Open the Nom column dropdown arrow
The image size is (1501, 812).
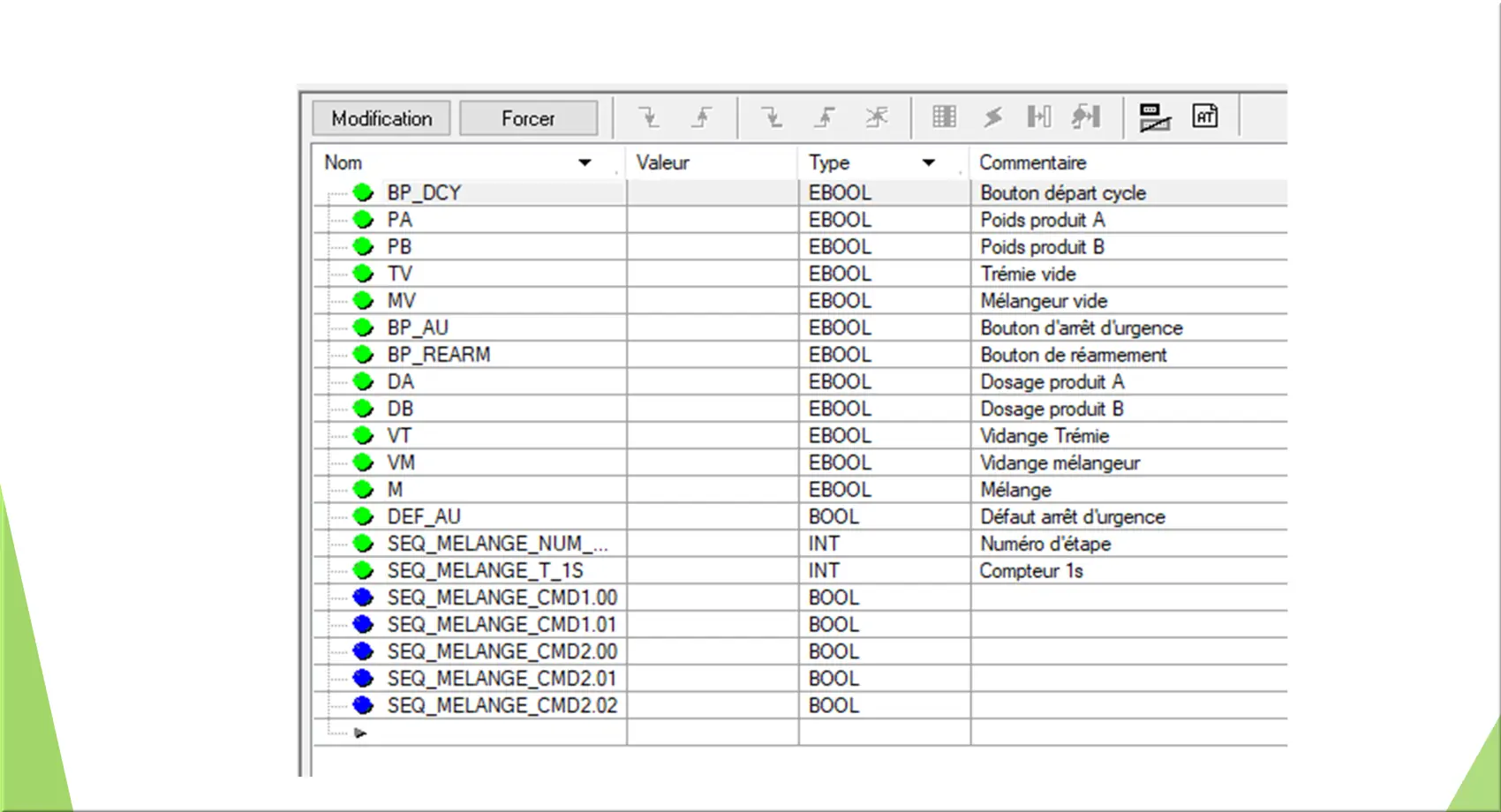pyautogui.click(x=585, y=162)
